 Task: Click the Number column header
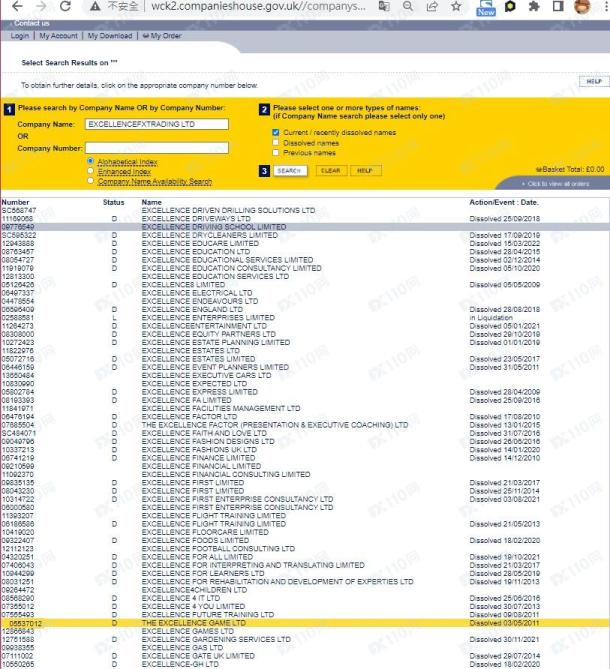(15, 202)
